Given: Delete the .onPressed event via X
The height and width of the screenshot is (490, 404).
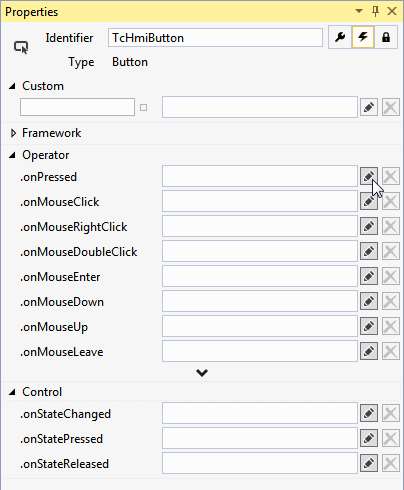Looking at the screenshot, I should pos(391,176).
